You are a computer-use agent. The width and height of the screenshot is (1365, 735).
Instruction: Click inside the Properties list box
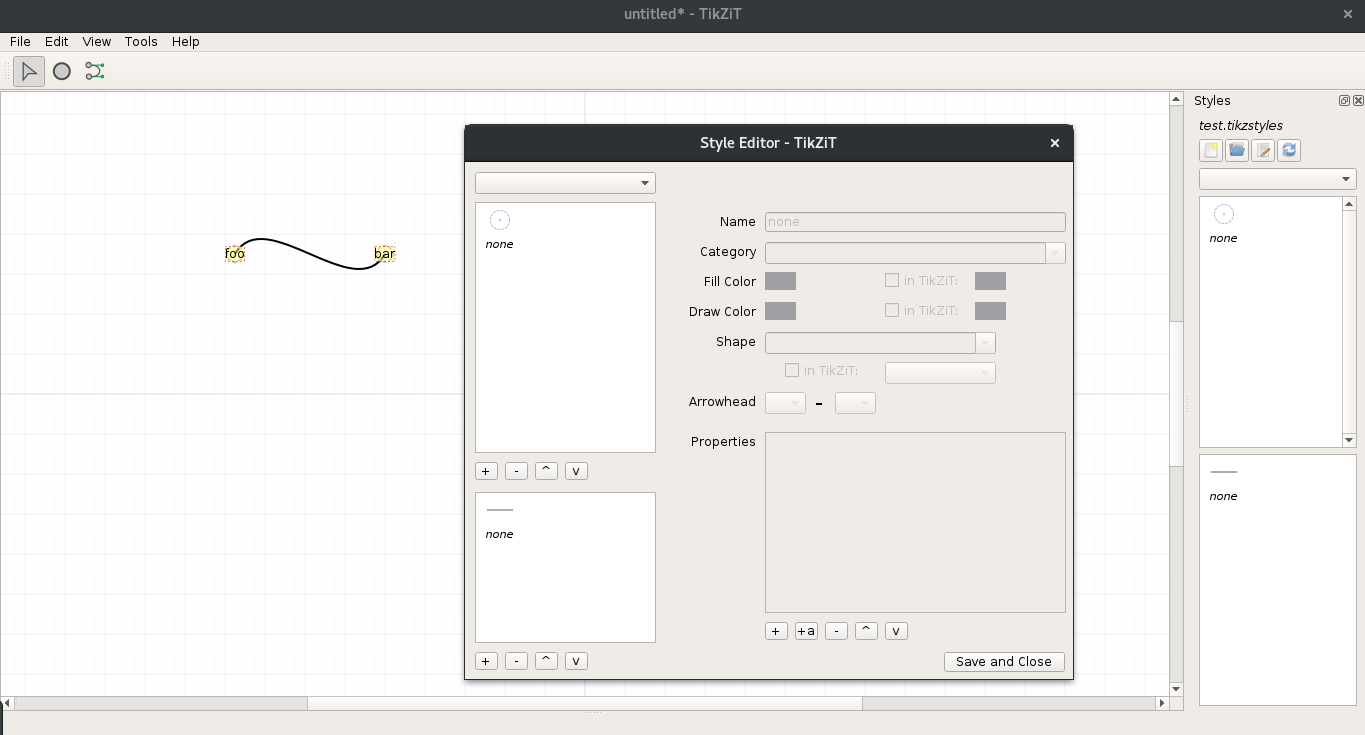click(x=915, y=522)
